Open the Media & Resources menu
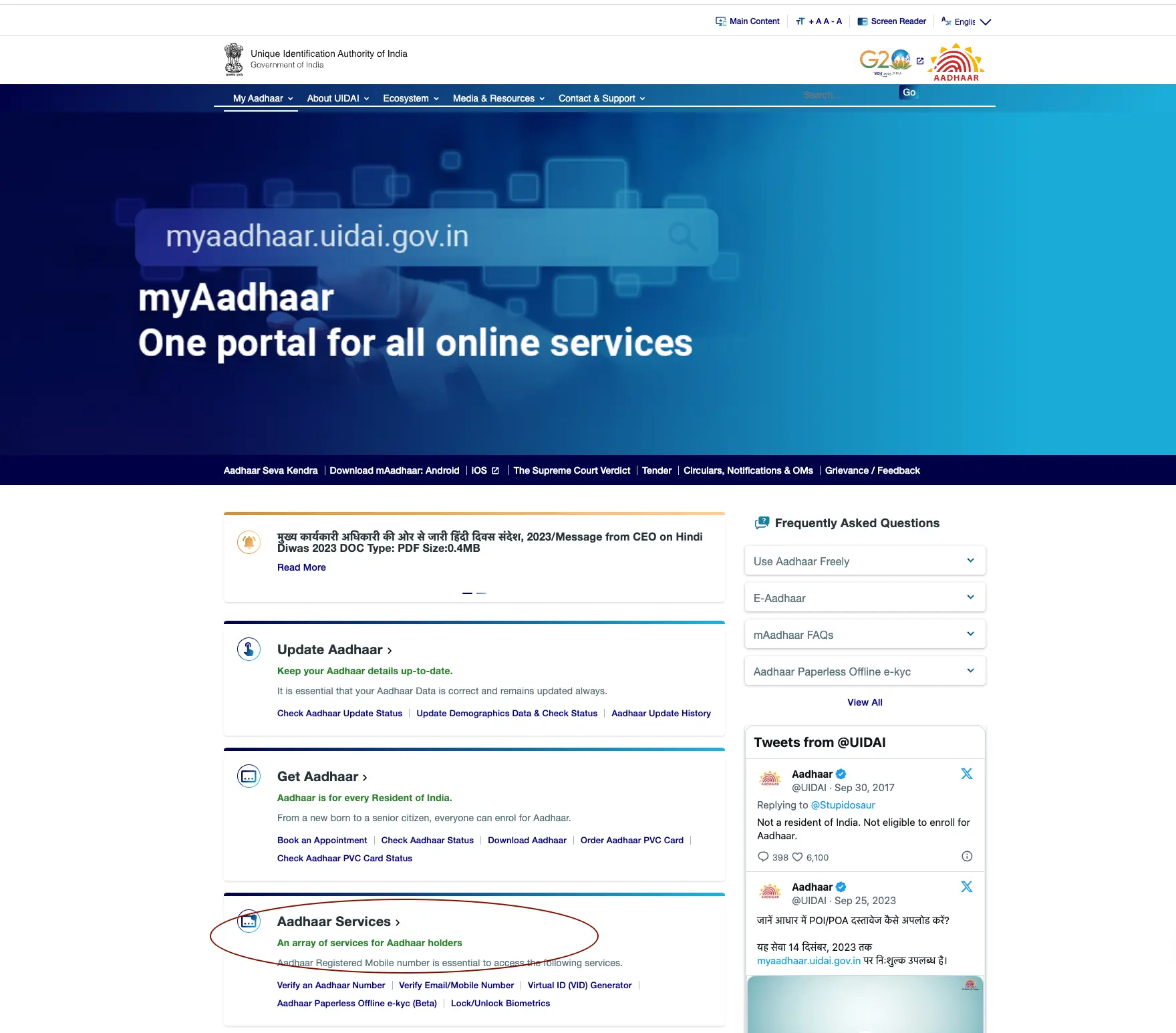Viewport: 1176px width, 1033px height. (x=498, y=98)
